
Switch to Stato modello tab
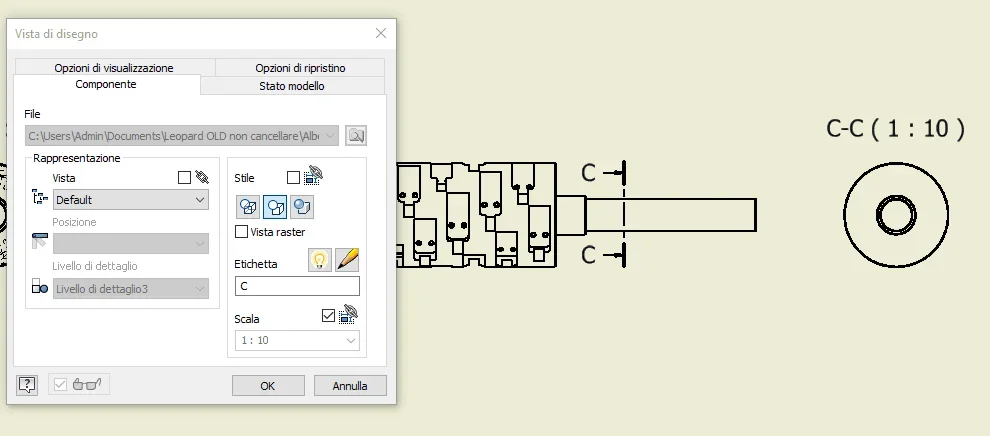point(292,86)
